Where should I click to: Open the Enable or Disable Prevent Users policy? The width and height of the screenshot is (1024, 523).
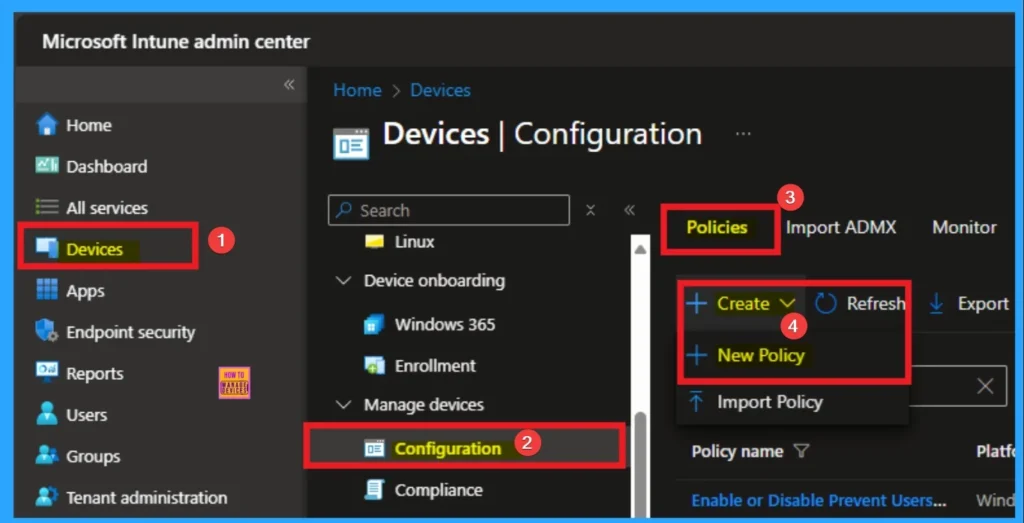click(819, 500)
